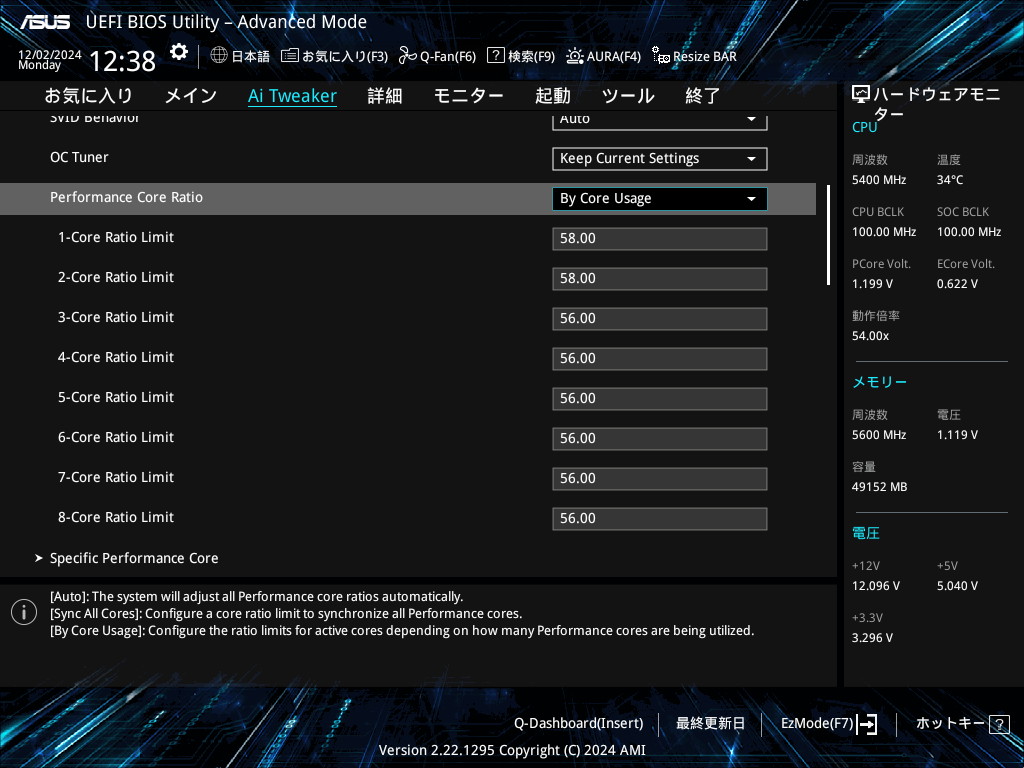
Task: Click the 1-Core Ratio Limit label
Action: tap(116, 237)
